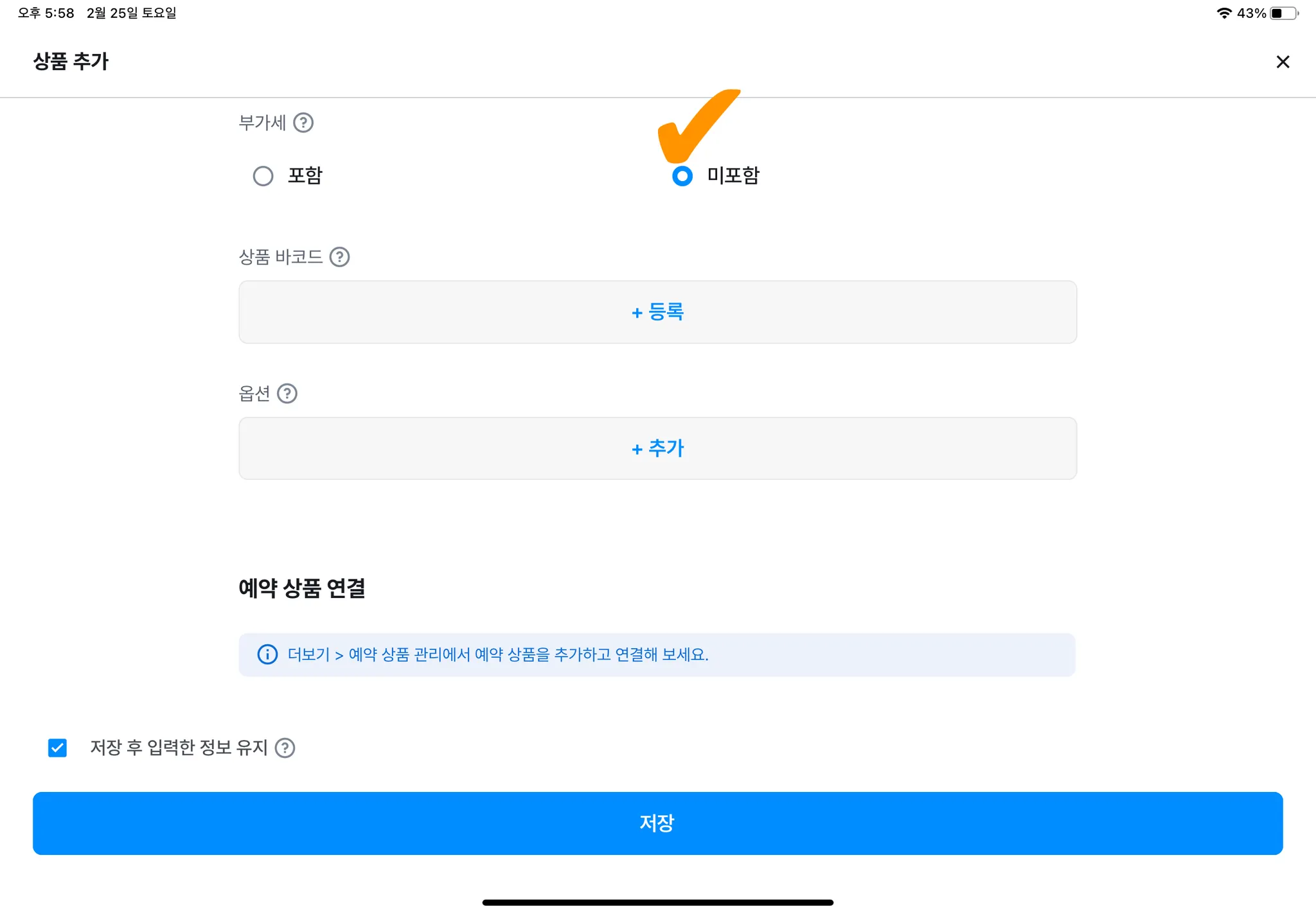
Task: Tap the 더보기 > 예약 상품 관리 notice text
Action: coord(497,655)
